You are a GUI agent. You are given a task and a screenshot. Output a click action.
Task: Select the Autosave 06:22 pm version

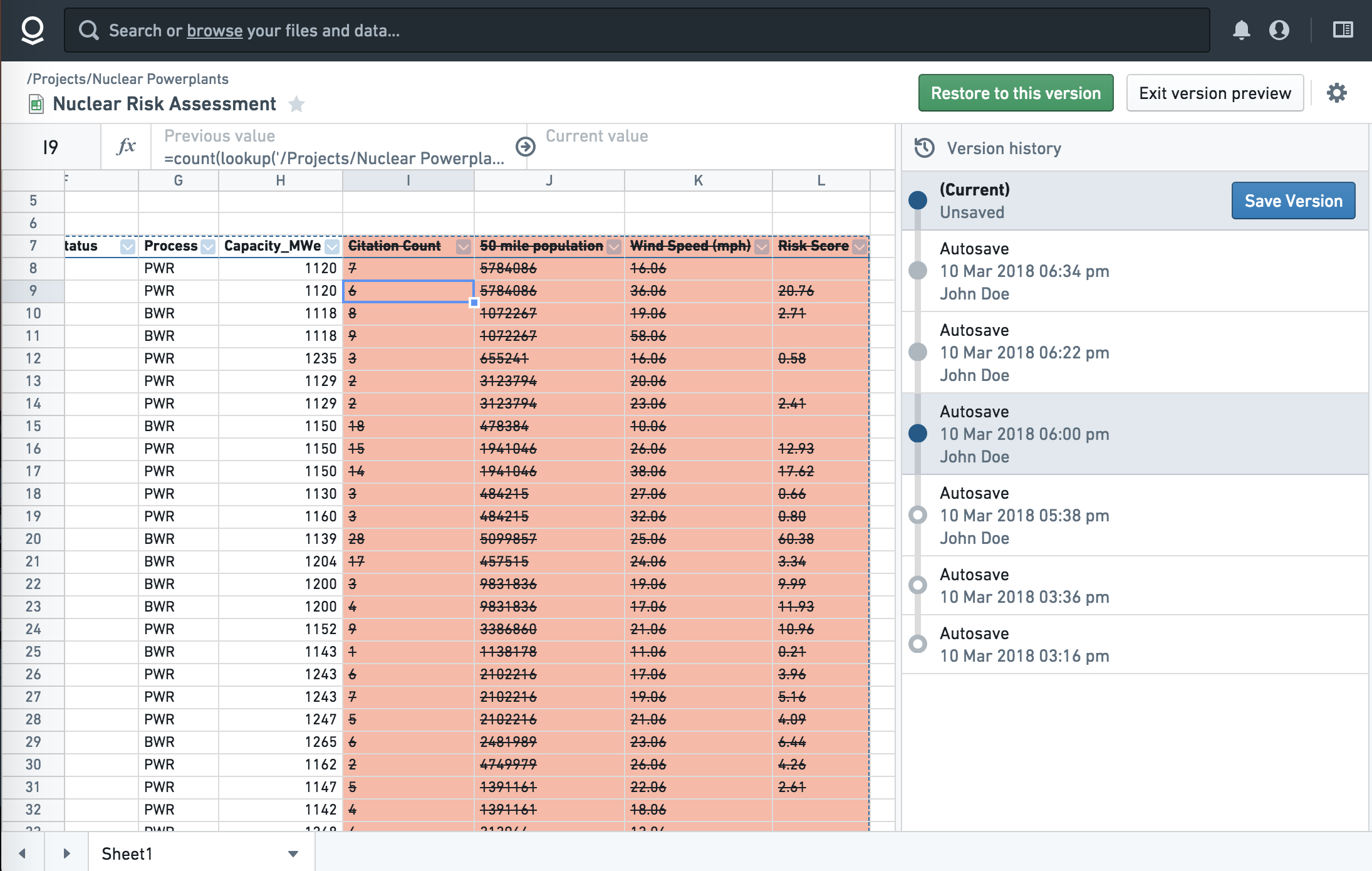[x=1134, y=352]
